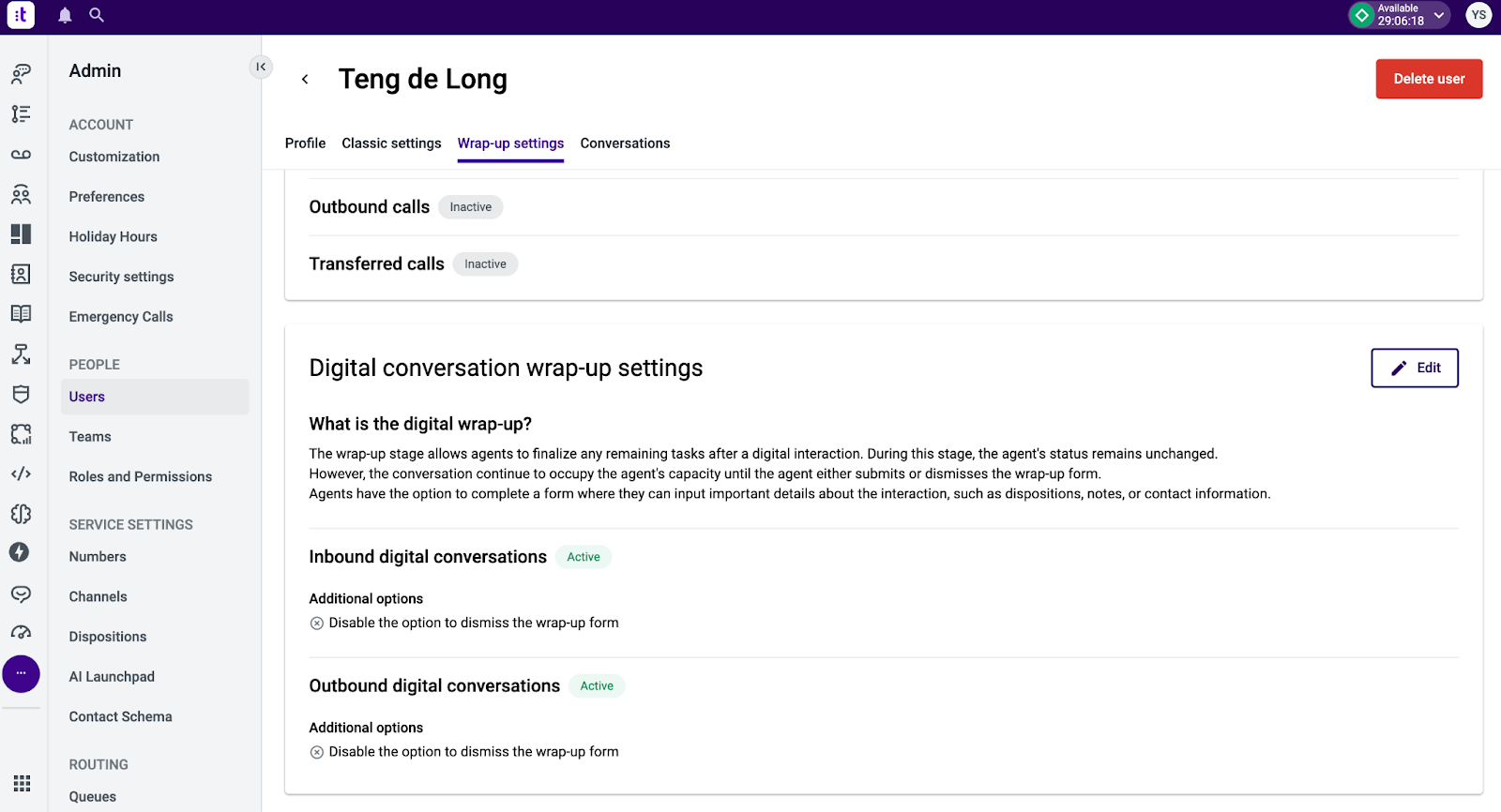Edit digital conversation wrap-up settings

[x=1414, y=368]
